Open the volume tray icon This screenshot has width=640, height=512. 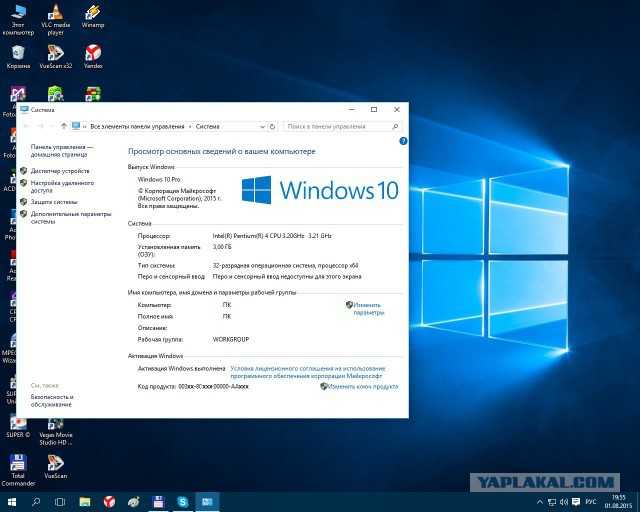[564, 502]
